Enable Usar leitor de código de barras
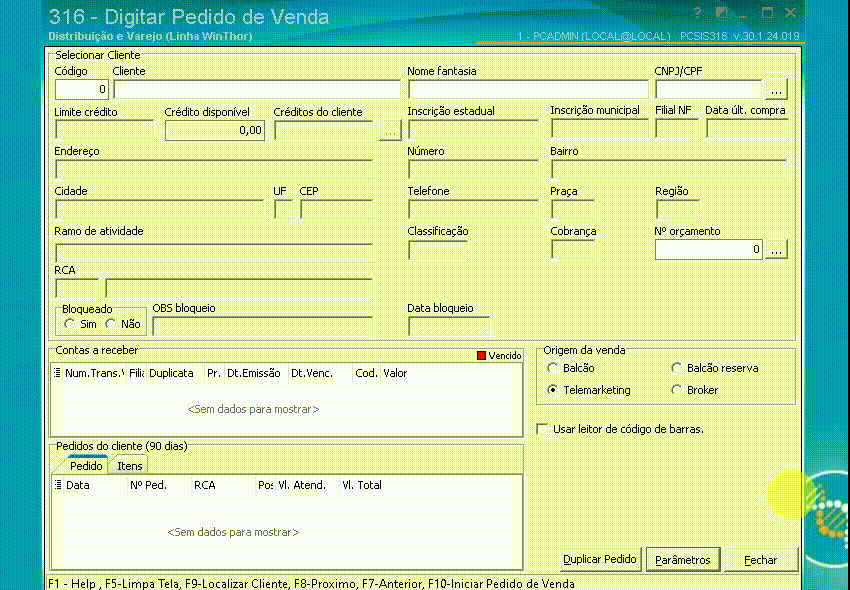850x590 pixels. coord(542,429)
